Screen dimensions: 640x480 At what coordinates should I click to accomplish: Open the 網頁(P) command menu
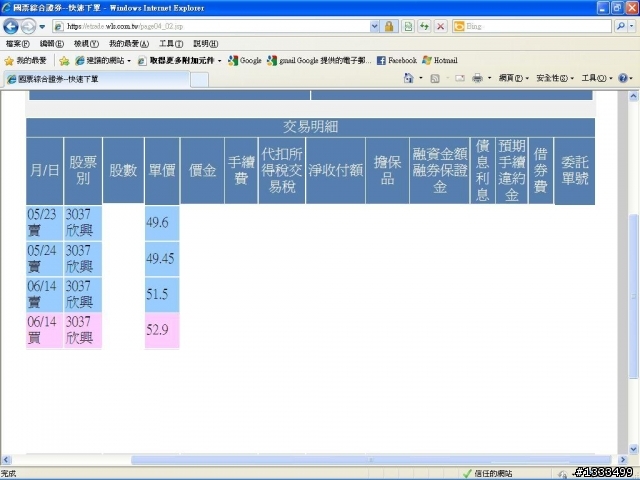tap(513, 78)
